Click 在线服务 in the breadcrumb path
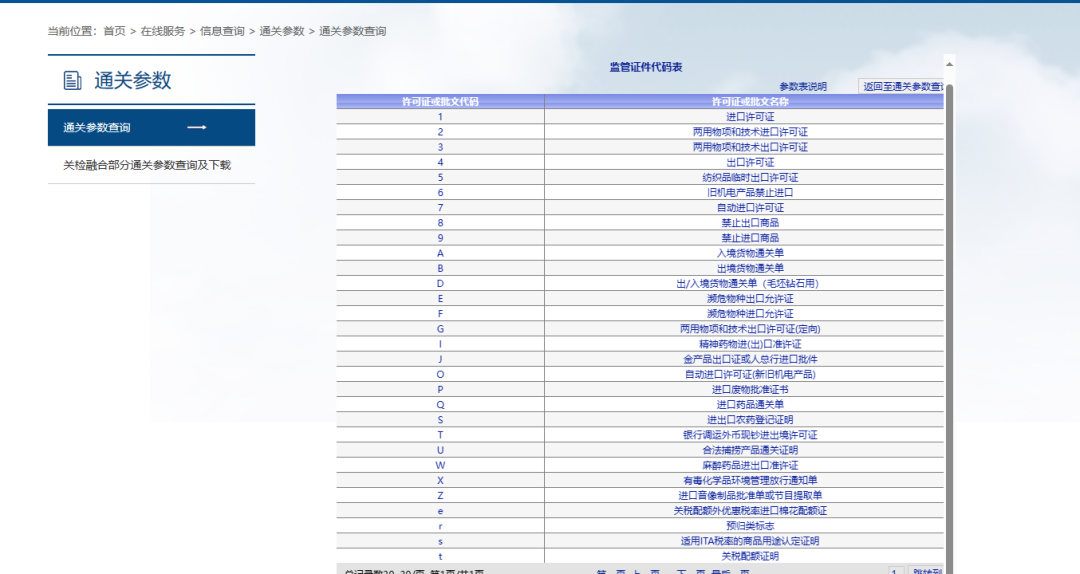Viewport: 1080px width, 574px height. (162, 31)
